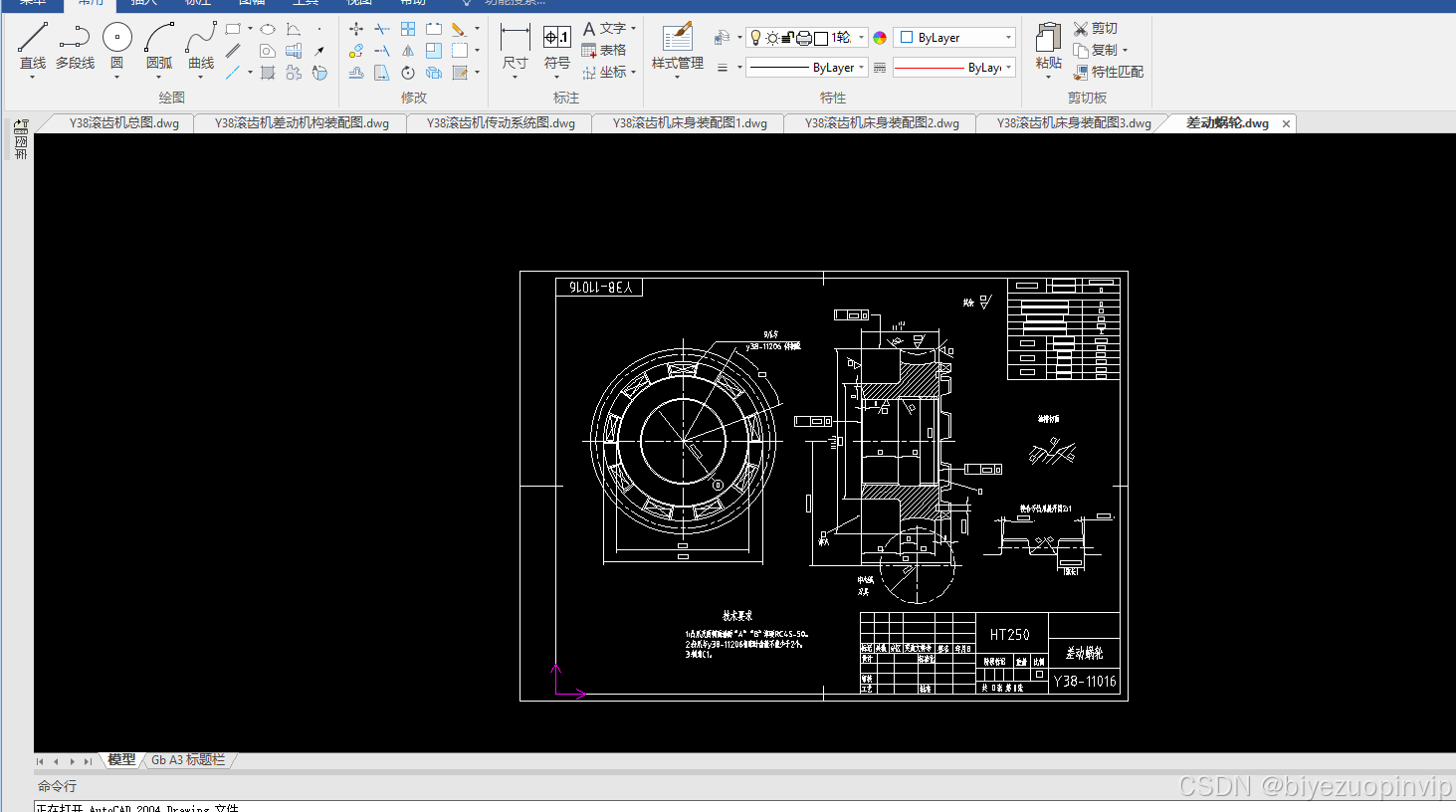
Task: Select the 曲线 spline curve tool
Action: point(201,46)
